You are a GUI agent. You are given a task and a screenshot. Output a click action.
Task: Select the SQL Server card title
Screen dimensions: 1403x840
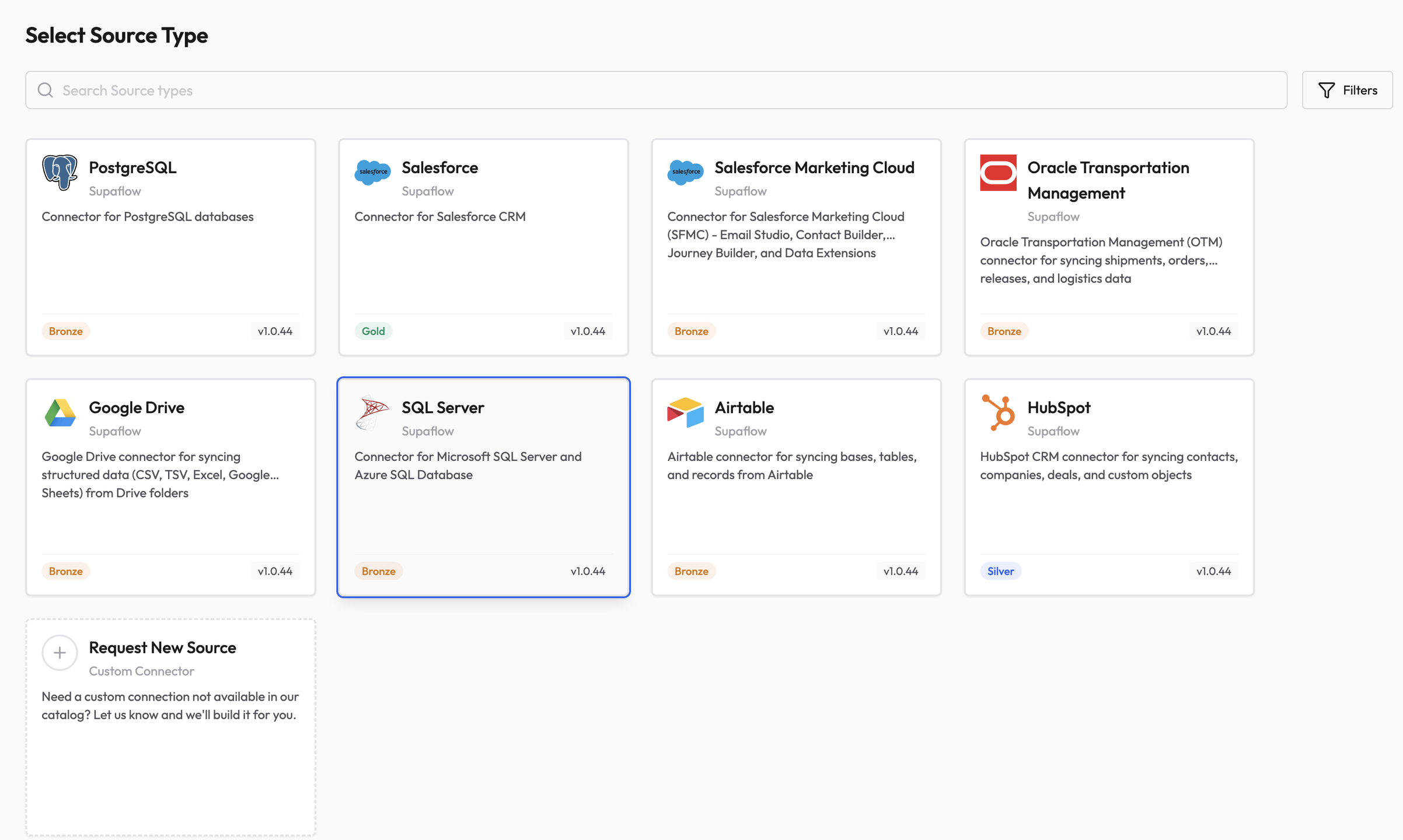(x=442, y=407)
